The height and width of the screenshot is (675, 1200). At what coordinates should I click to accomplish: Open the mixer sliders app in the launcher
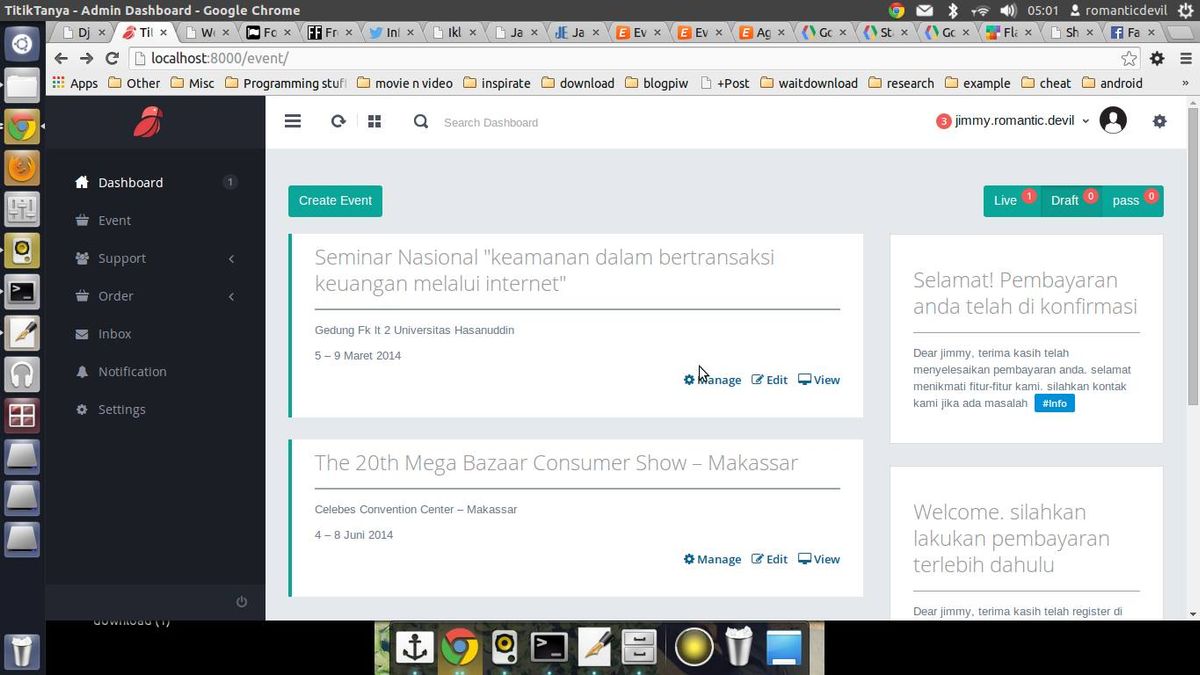pos(22,209)
